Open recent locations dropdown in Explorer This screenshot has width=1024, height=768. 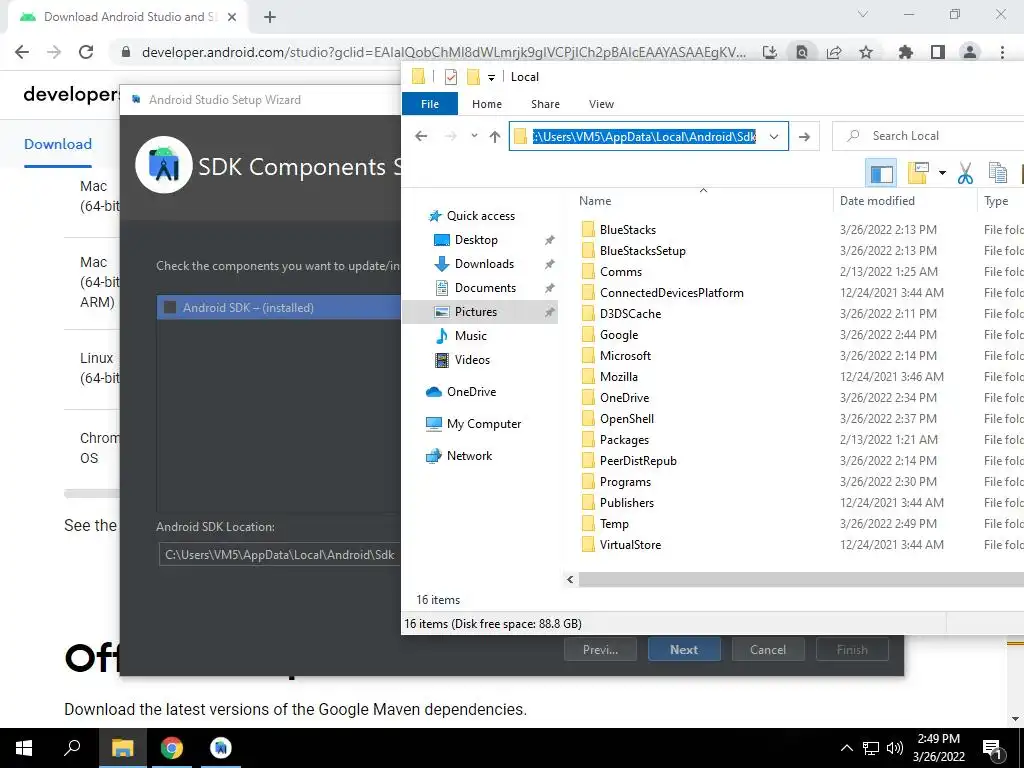pos(474,136)
